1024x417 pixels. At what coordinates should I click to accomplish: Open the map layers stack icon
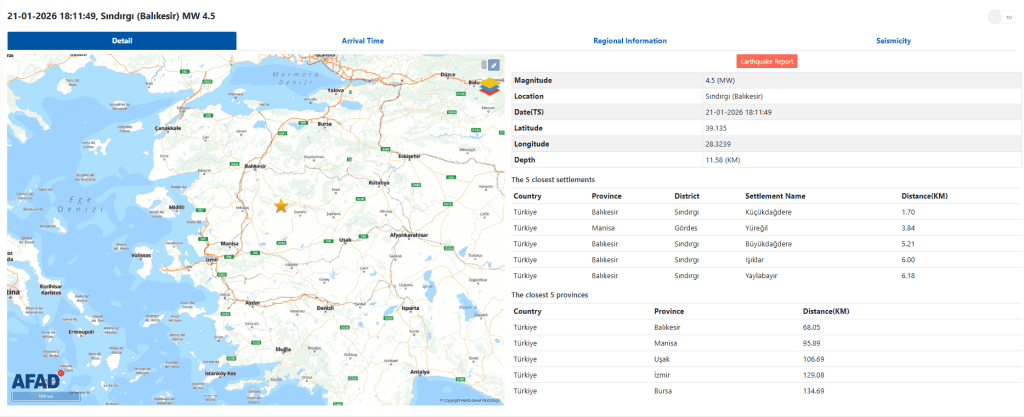click(489, 87)
